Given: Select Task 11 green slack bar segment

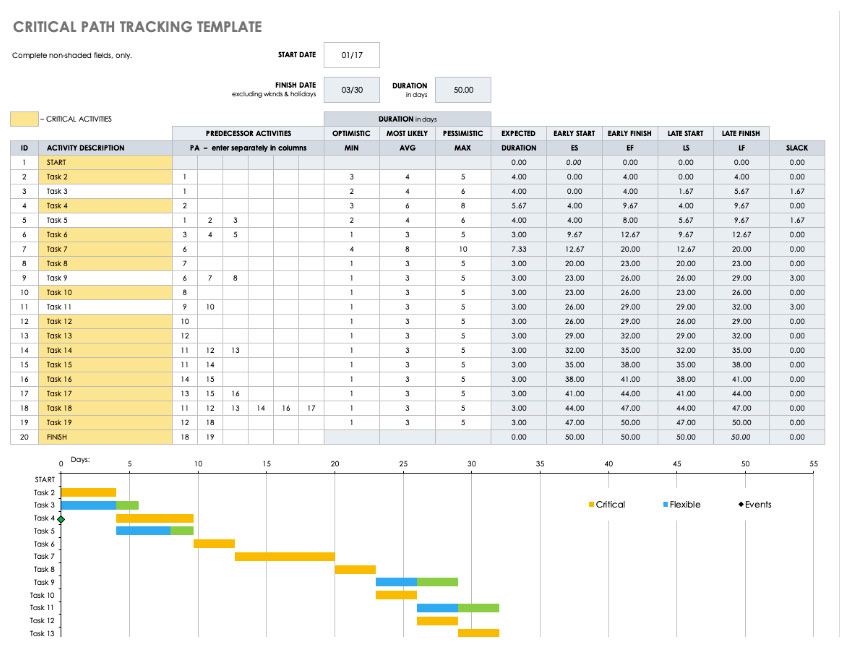Looking at the screenshot, I should click(478, 608).
